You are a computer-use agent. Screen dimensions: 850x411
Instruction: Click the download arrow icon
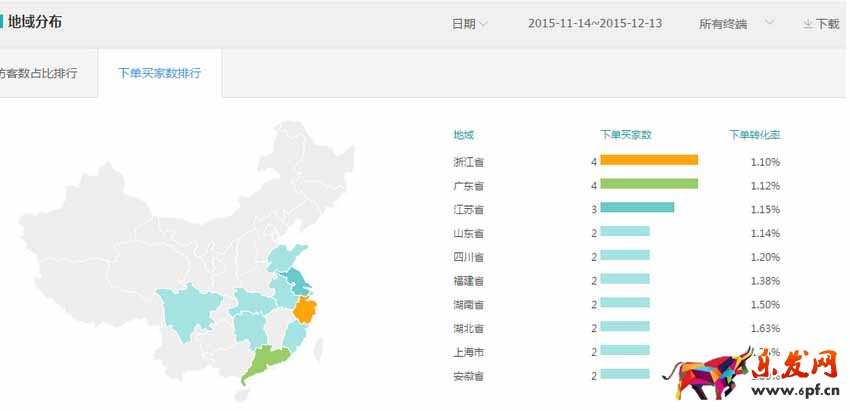(x=807, y=24)
